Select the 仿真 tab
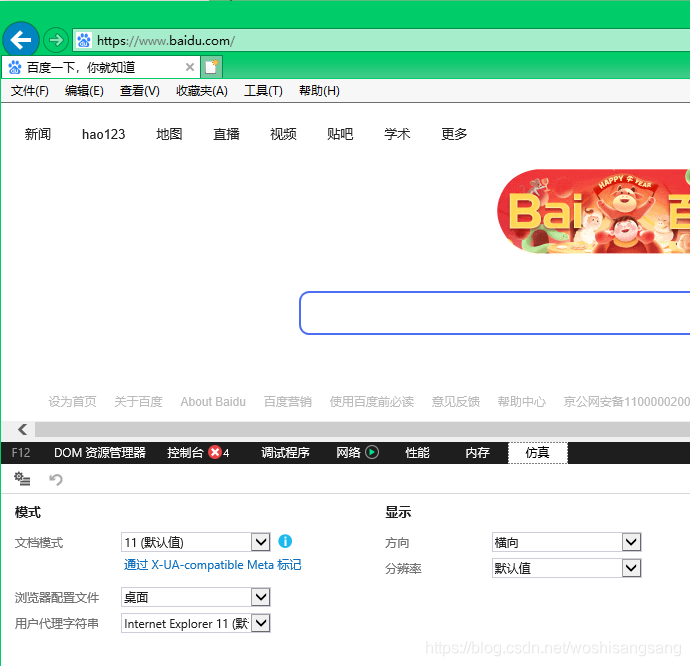The width and height of the screenshot is (690, 666). coord(538,453)
